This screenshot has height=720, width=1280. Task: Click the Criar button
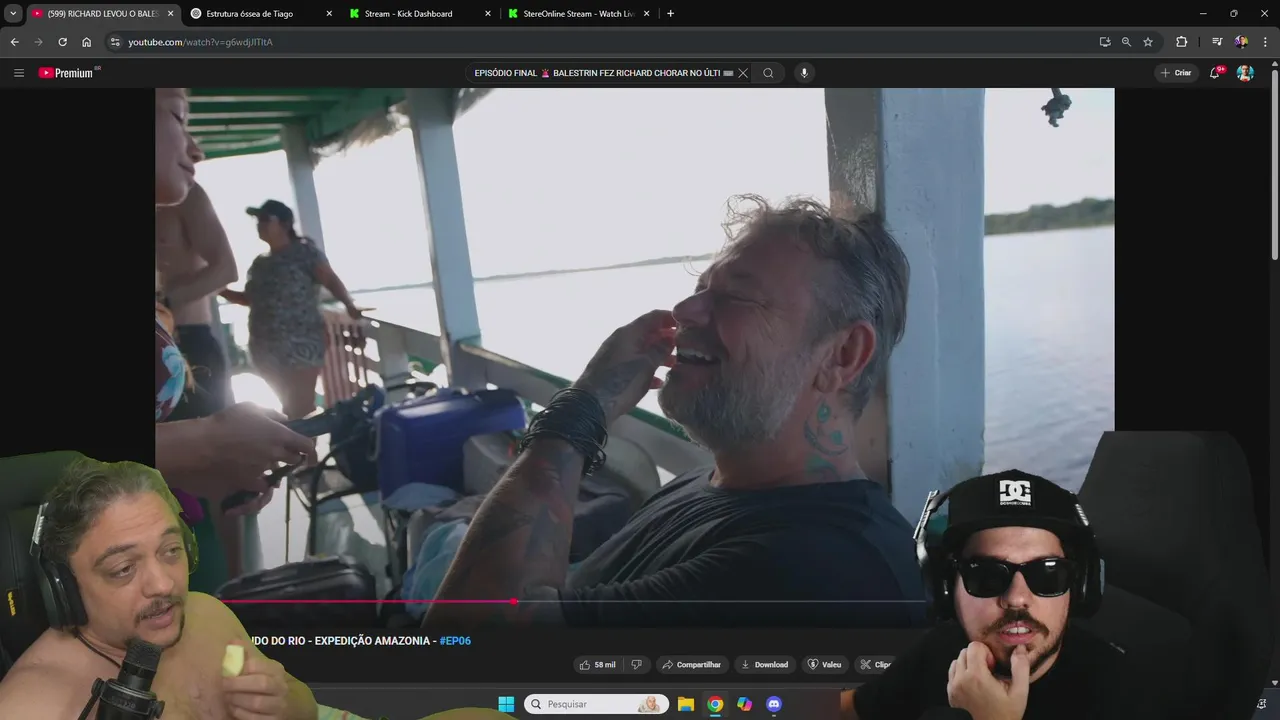coord(1176,73)
